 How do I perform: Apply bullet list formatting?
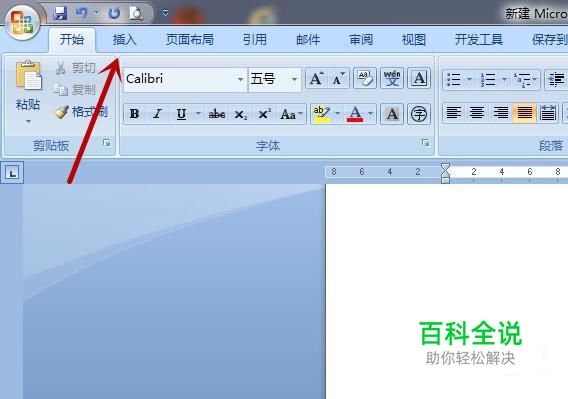pyautogui.click(x=454, y=79)
